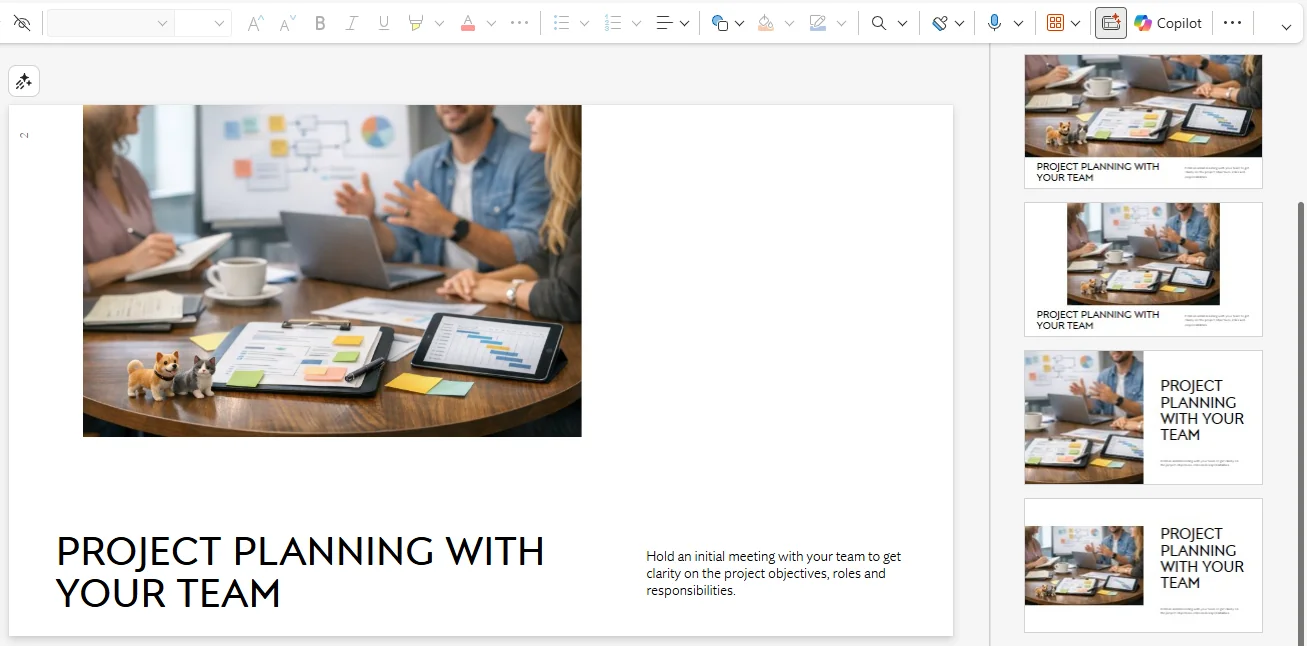Expand the arrow beside the orange grid icon
Viewport: 1307px width, 646px height.
point(1076,23)
